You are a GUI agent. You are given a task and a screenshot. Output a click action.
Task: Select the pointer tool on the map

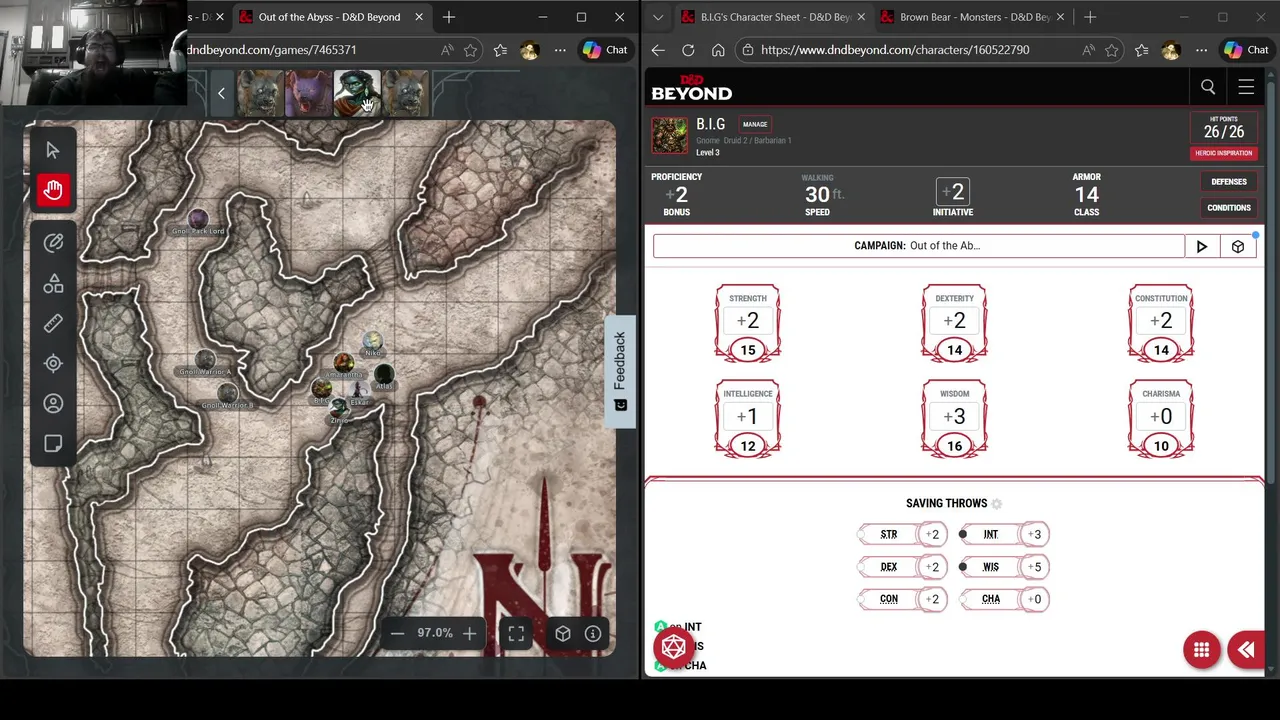pyautogui.click(x=53, y=150)
